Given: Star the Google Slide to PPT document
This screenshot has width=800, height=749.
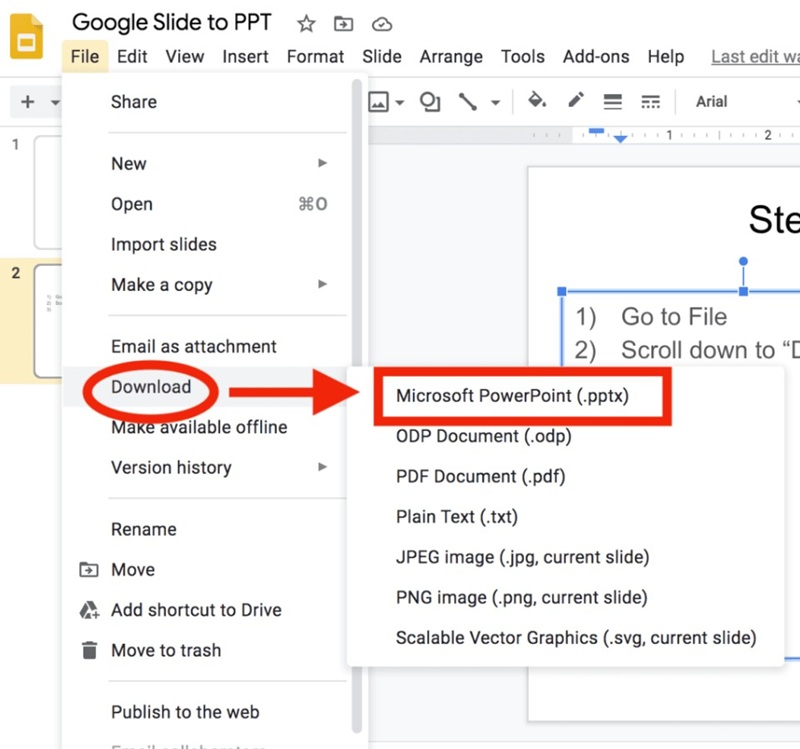Looking at the screenshot, I should (305, 23).
